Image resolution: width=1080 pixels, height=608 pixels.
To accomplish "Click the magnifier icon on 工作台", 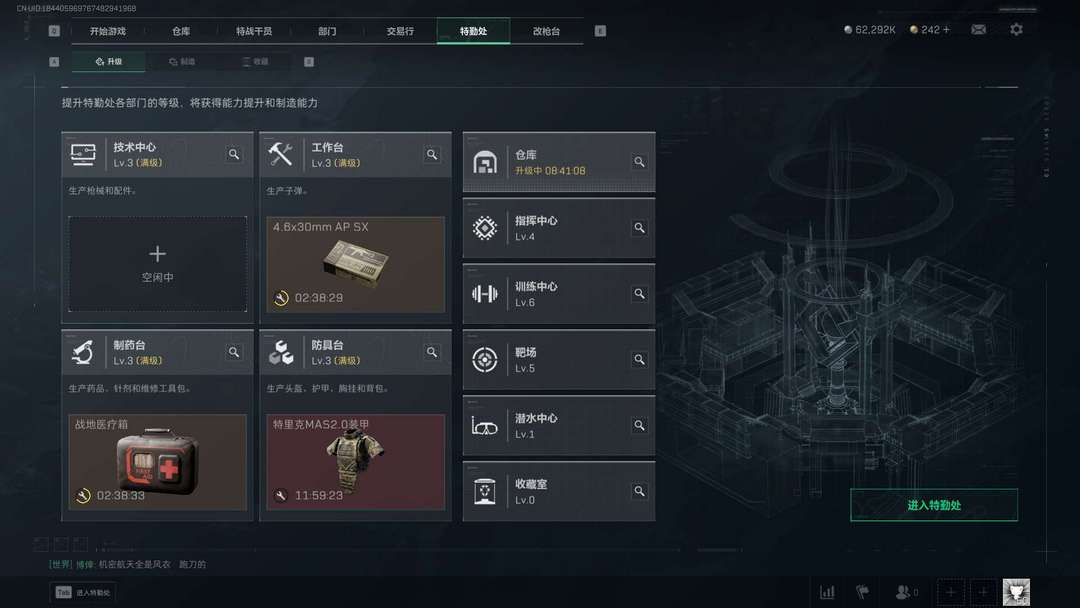I will coord(432,154).
